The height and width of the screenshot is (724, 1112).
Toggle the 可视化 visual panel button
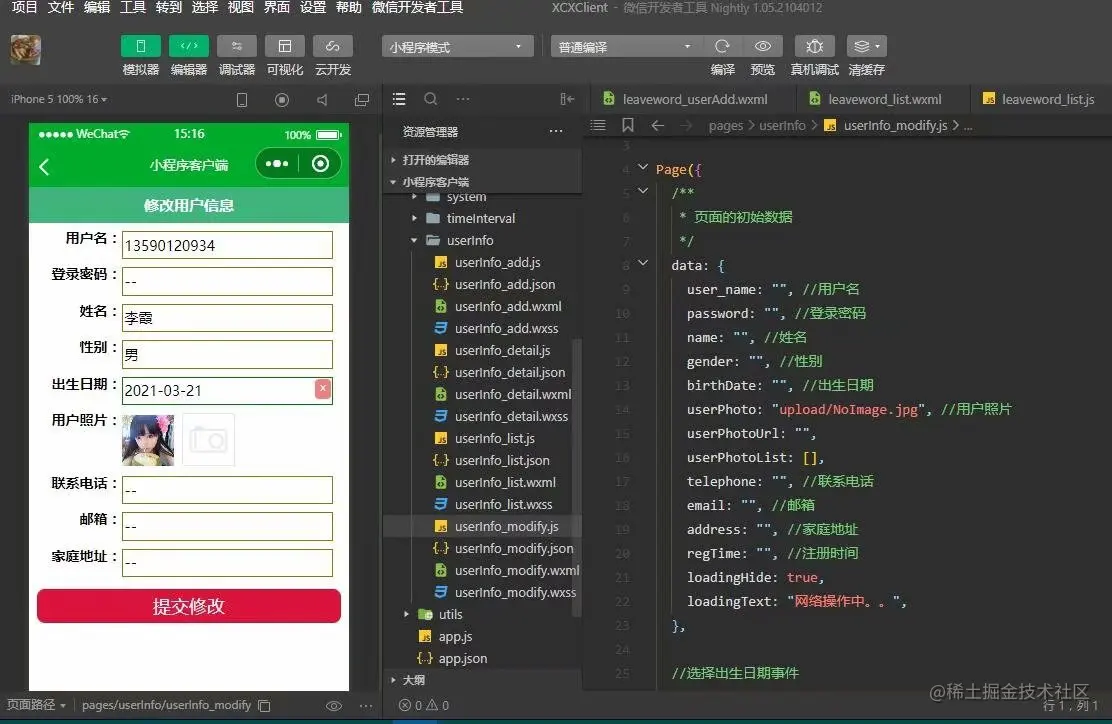tap(284, 46)
